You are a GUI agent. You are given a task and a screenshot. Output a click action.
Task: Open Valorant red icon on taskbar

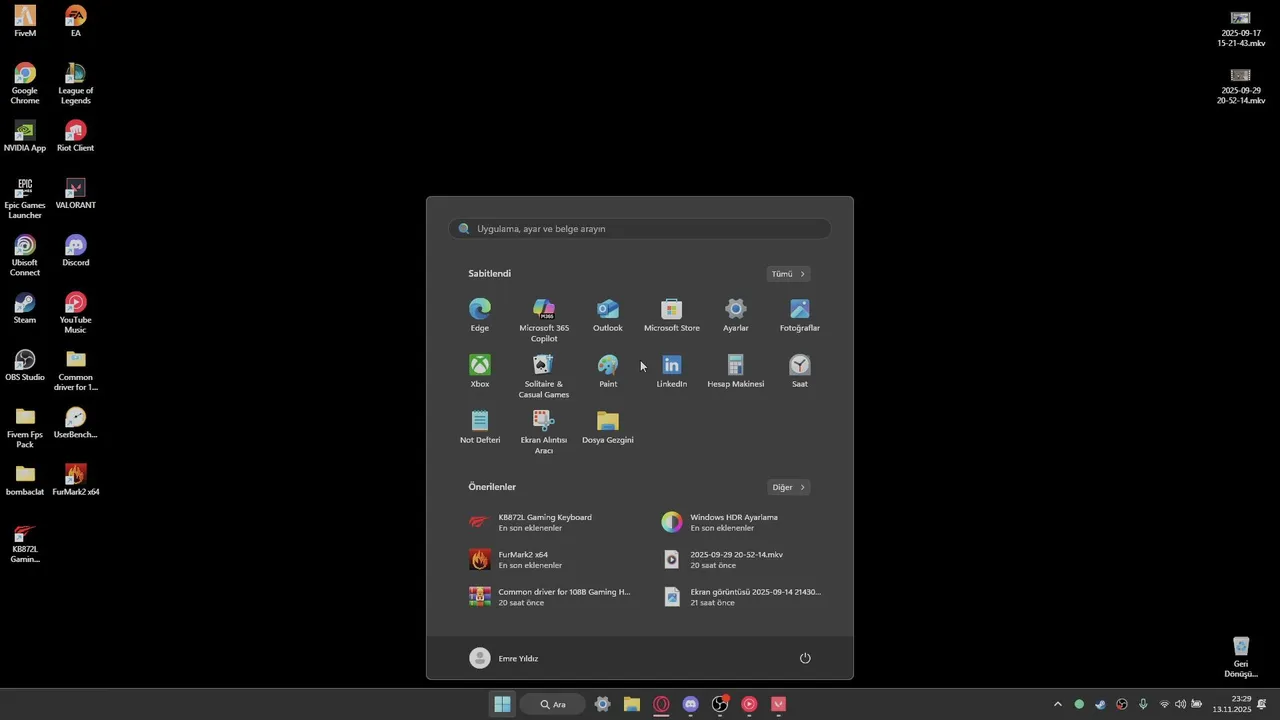point(778,704)
